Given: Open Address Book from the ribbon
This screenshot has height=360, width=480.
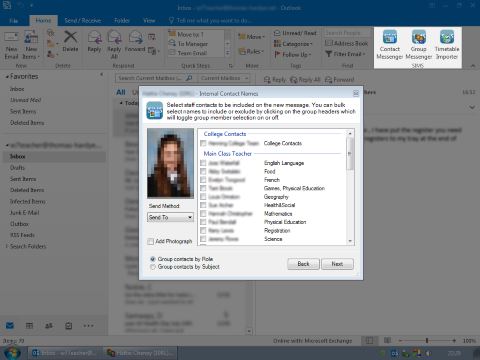Looking at the screenshot, I should pos(347,43).
